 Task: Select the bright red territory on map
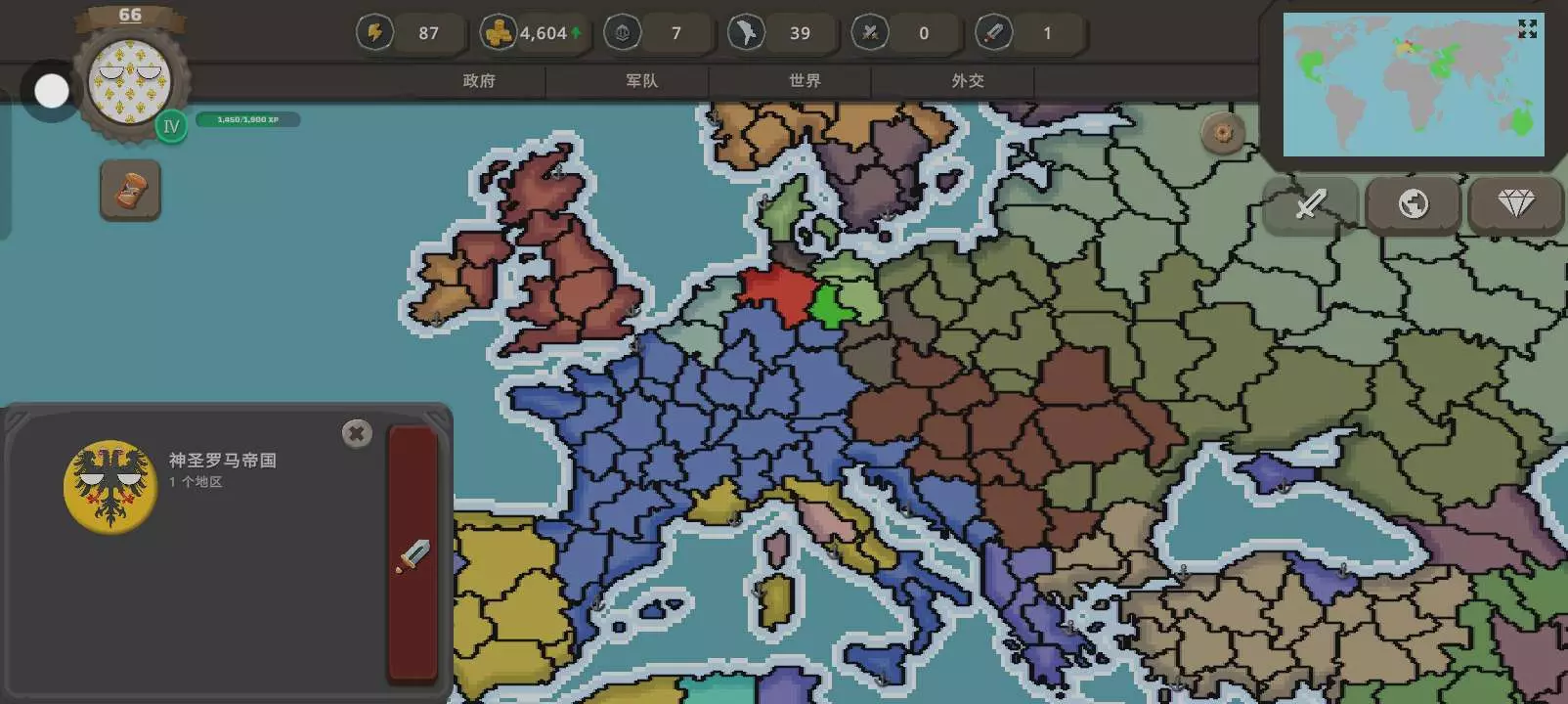pyautogui.click(x=781, y=290)
